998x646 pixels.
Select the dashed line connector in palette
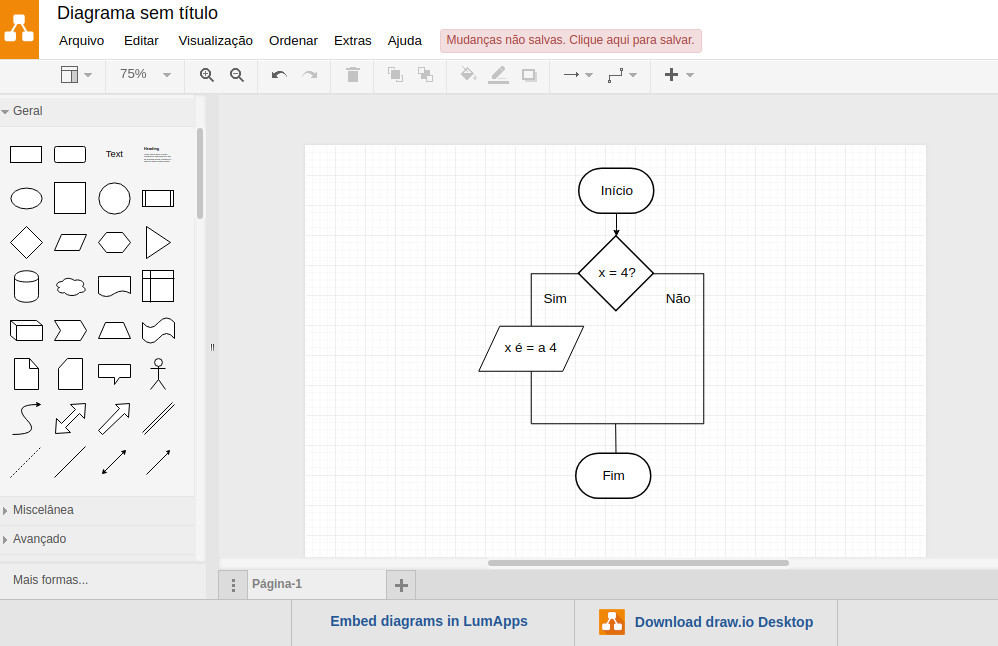pyautogui.click(x=26, y=462)
